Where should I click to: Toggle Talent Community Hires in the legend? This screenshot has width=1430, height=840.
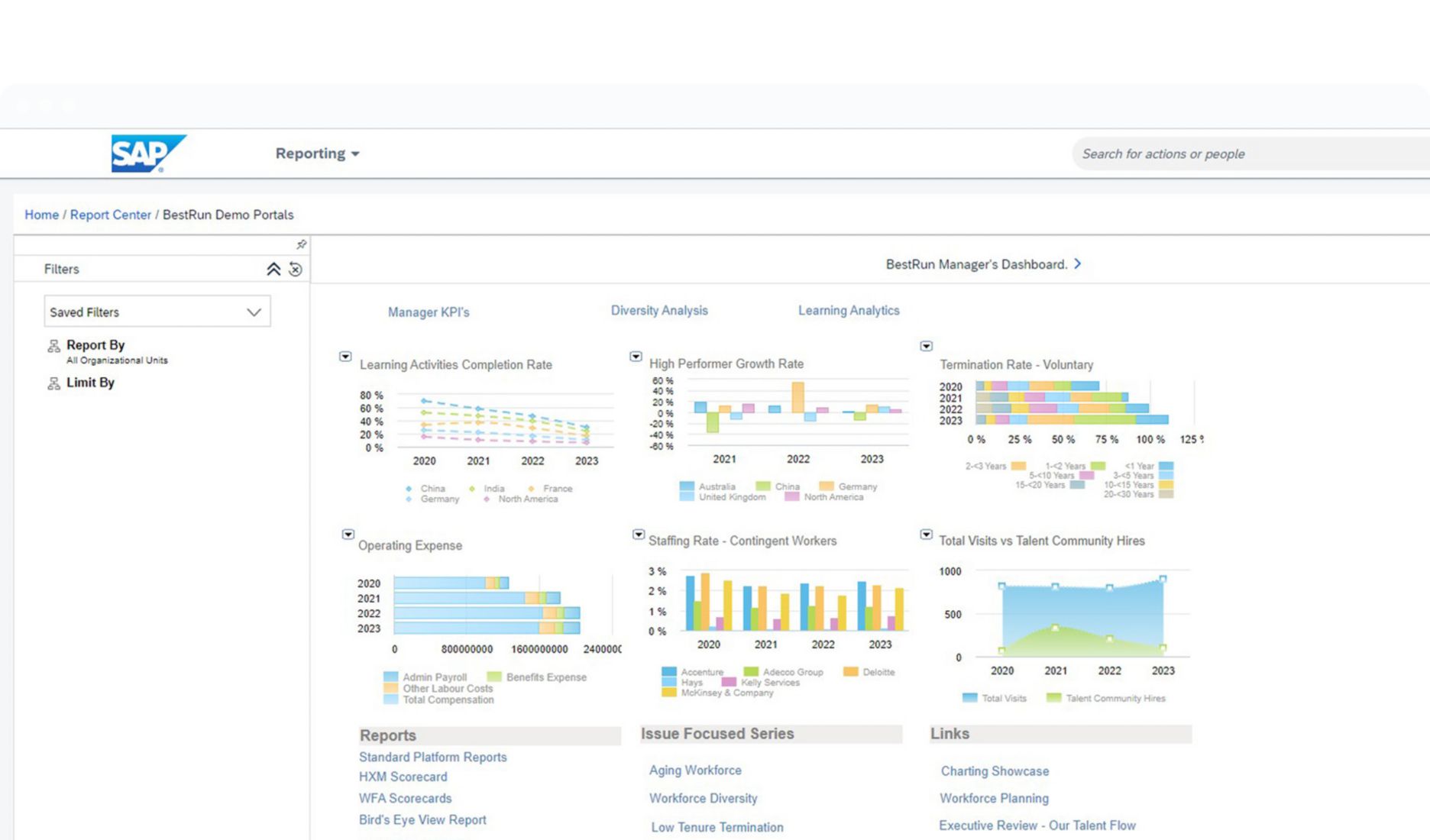click(1107, 697)
